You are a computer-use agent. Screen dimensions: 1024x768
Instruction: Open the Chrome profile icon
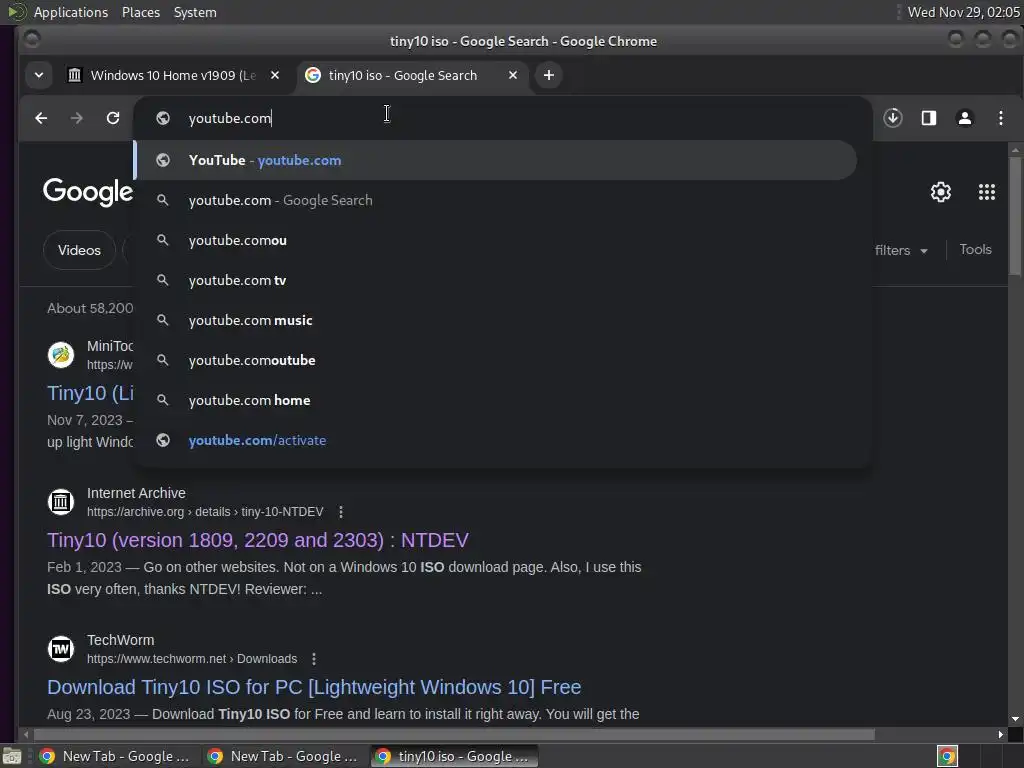(x=965, y=118)
